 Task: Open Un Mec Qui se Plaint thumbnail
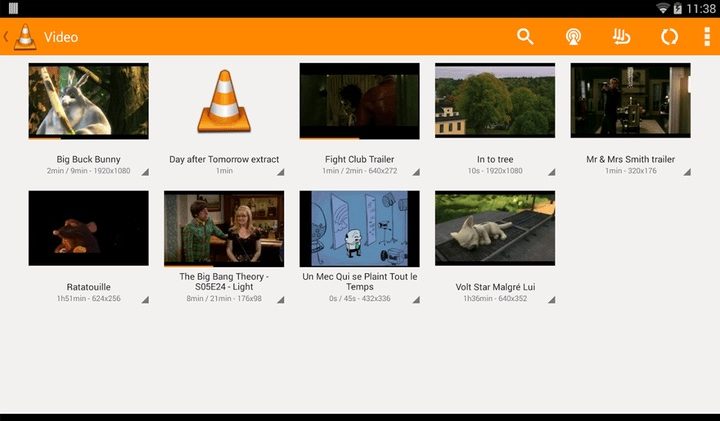tap(359, 229)
